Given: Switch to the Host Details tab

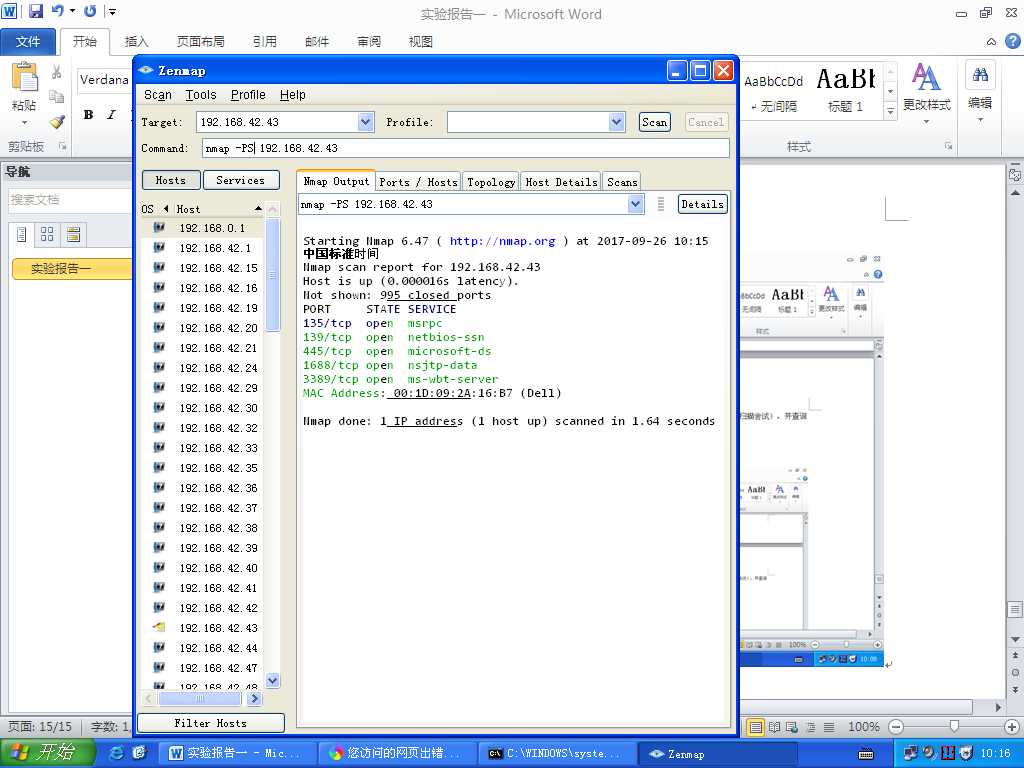Looking at the screenshot, I should tap(561, 182).
